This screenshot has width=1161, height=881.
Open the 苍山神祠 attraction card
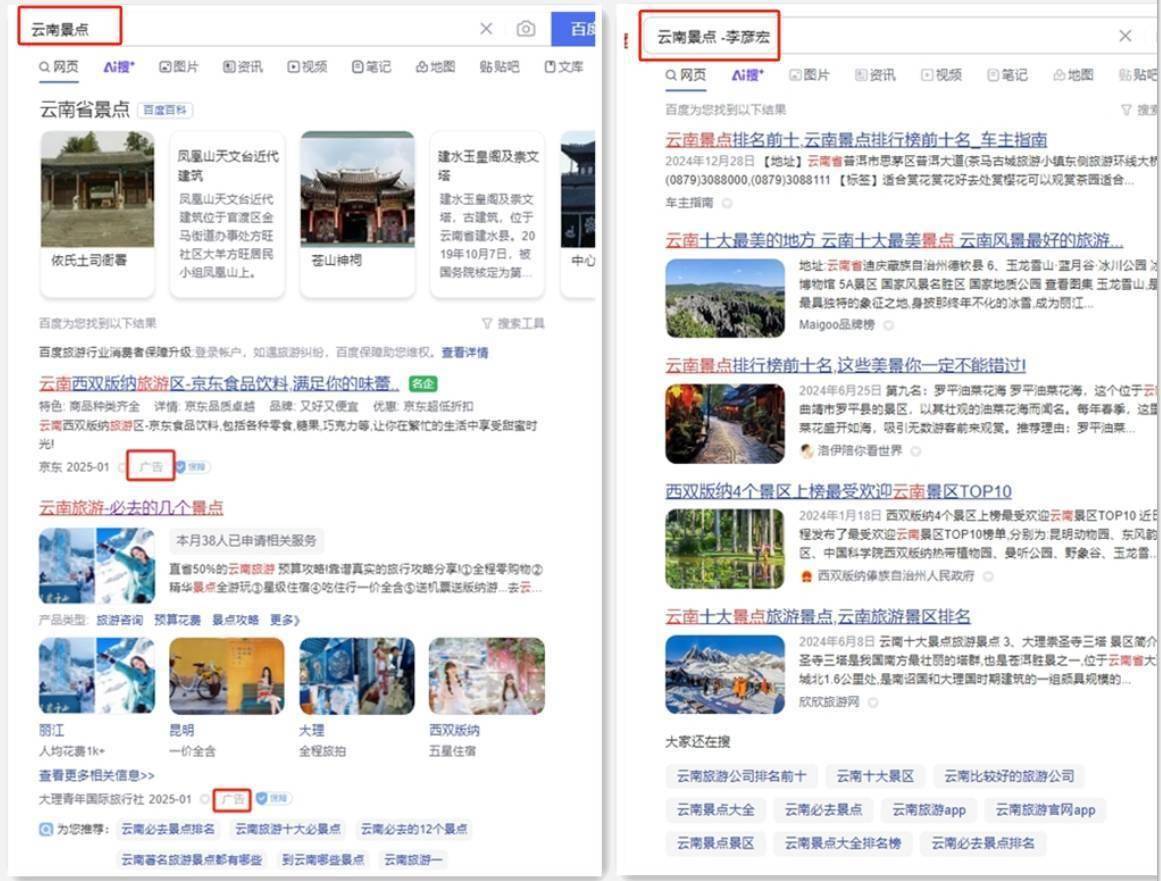click(x=358, y=213)
